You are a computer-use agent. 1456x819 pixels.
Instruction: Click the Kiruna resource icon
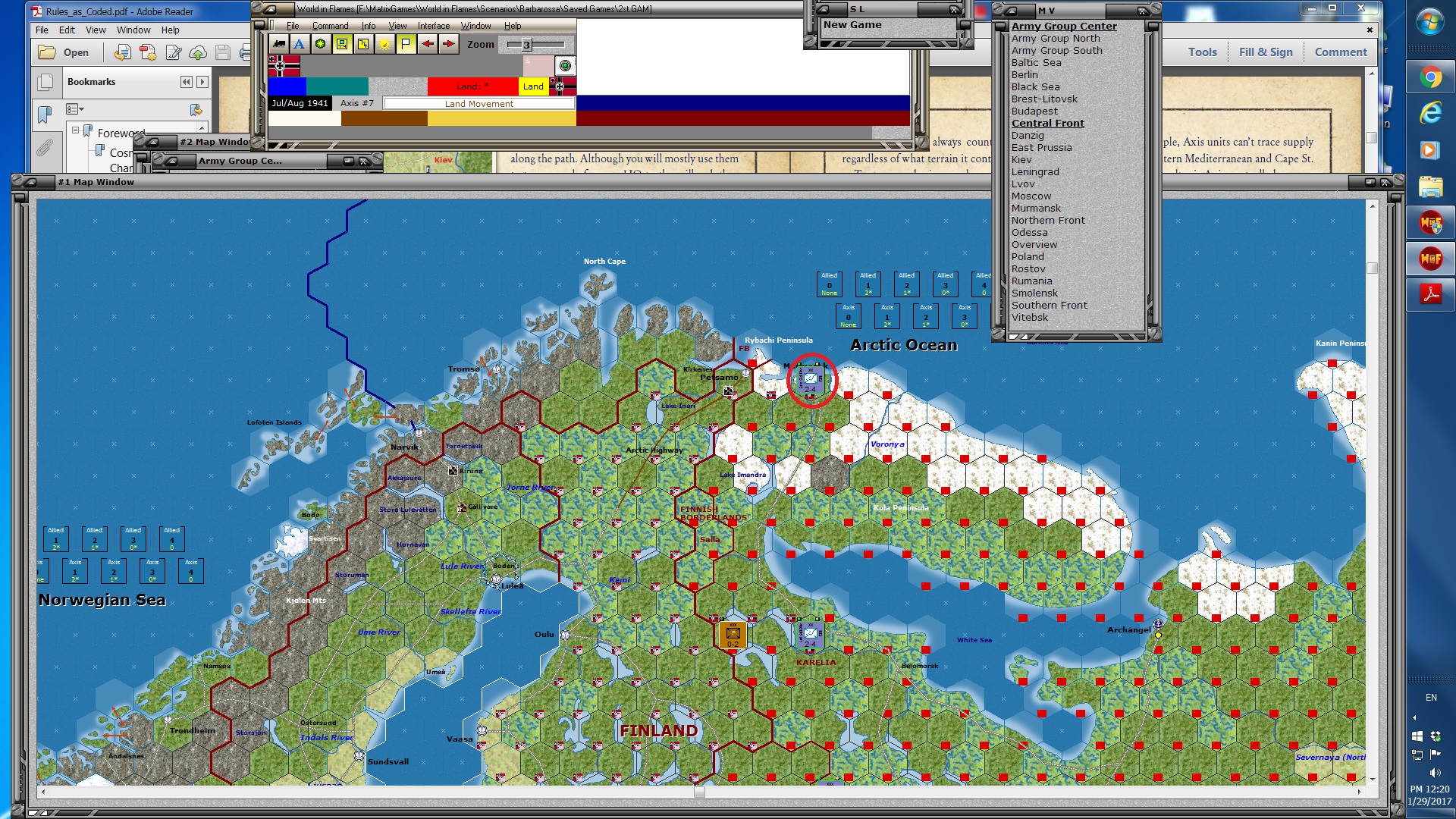[x=453, y=471]
